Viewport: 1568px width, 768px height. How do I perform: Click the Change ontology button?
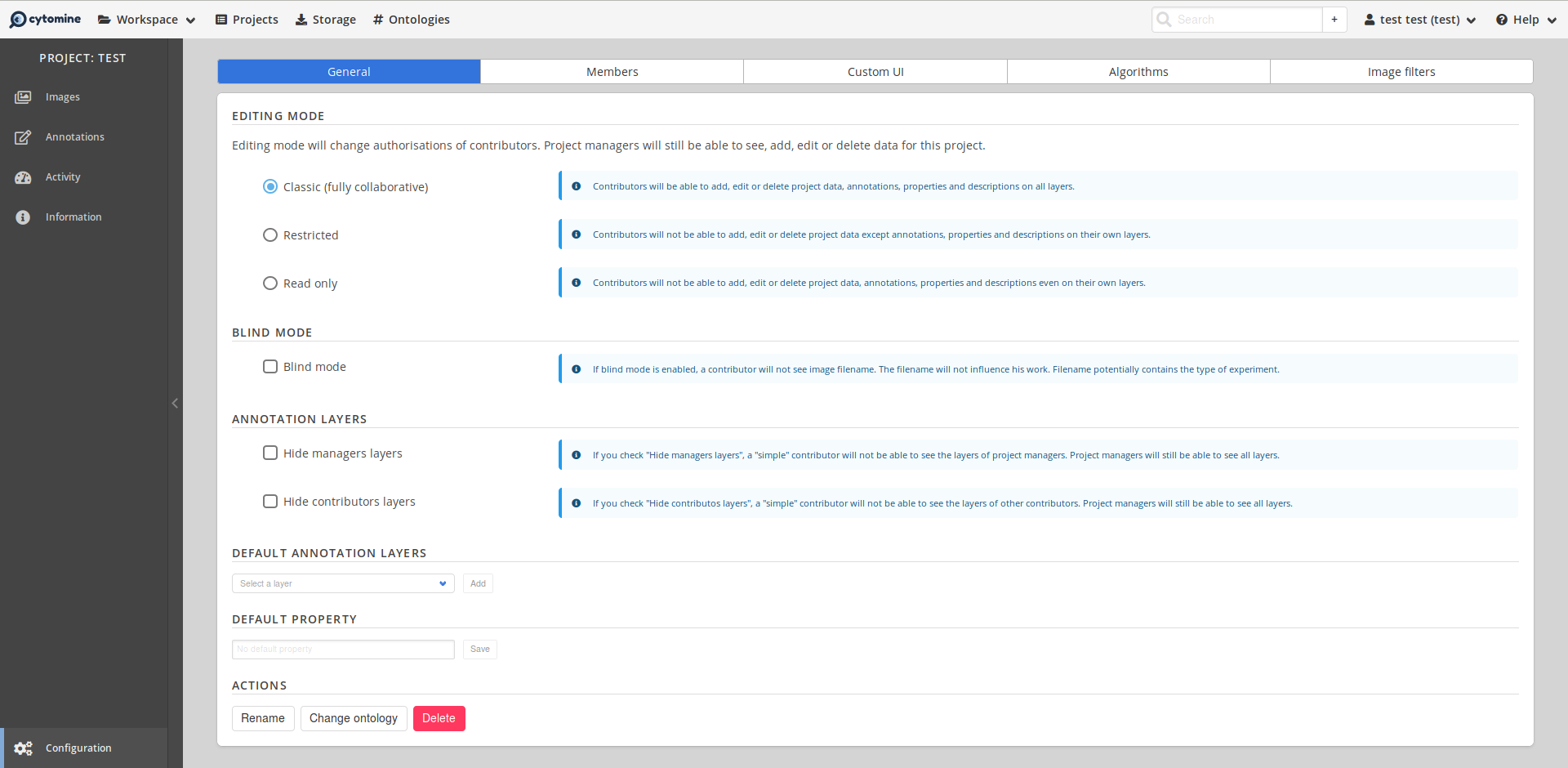coord(353,718)
